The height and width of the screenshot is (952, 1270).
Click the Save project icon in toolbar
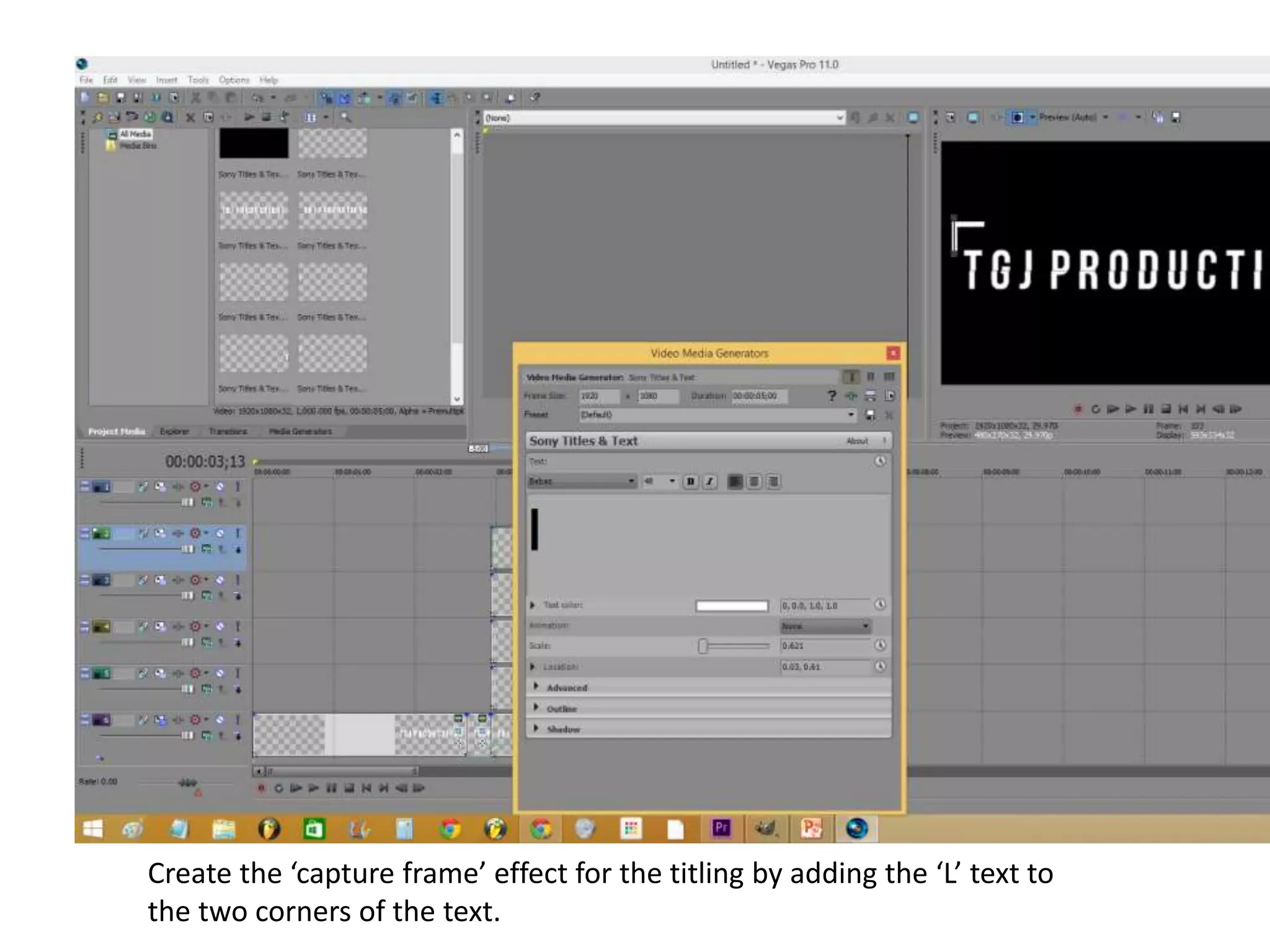pos(120,97)
